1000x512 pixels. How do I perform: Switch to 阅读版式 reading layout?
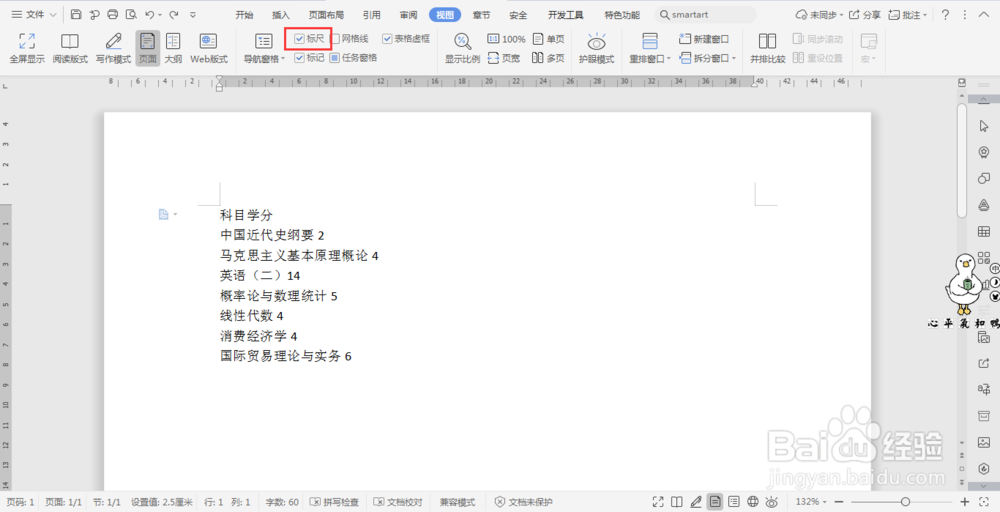[70, 48]
